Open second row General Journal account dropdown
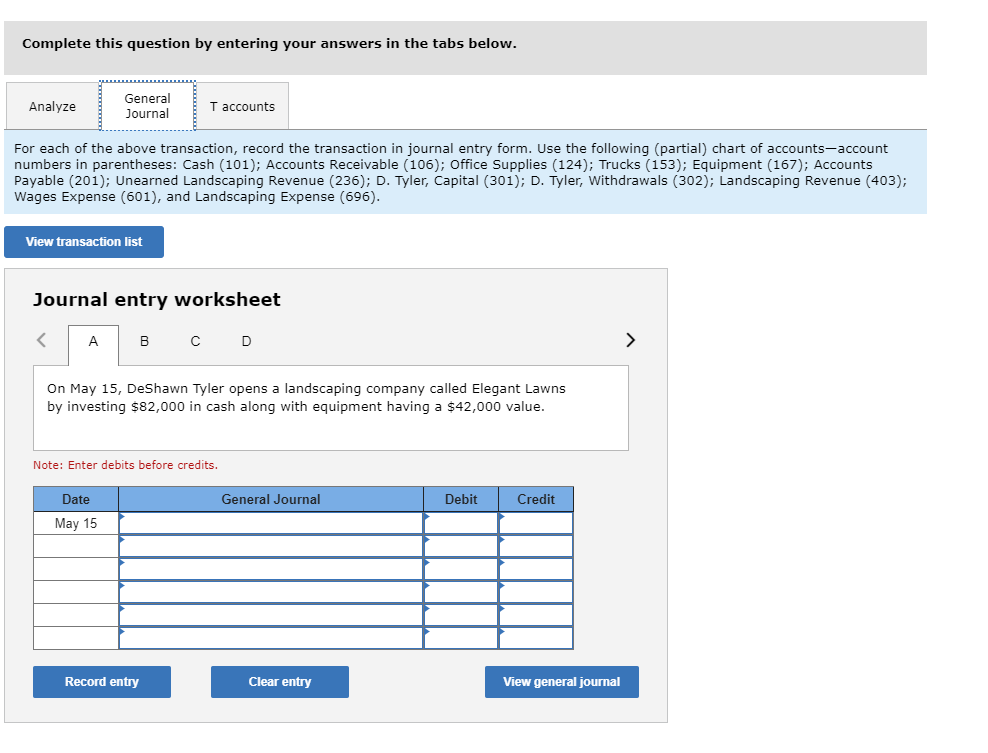This screenshot has width=988, height=753. coord(271,546)
